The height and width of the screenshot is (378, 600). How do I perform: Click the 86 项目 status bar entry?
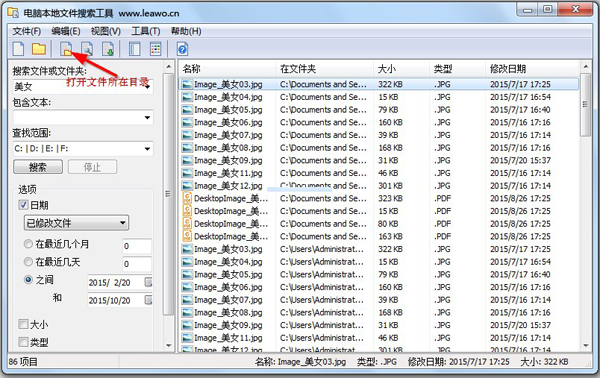[x=23, y=362]
